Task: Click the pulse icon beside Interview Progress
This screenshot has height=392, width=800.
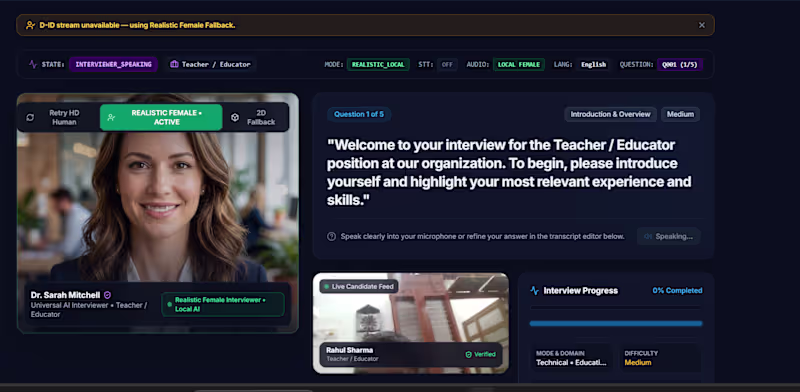Action: (534, 290)
